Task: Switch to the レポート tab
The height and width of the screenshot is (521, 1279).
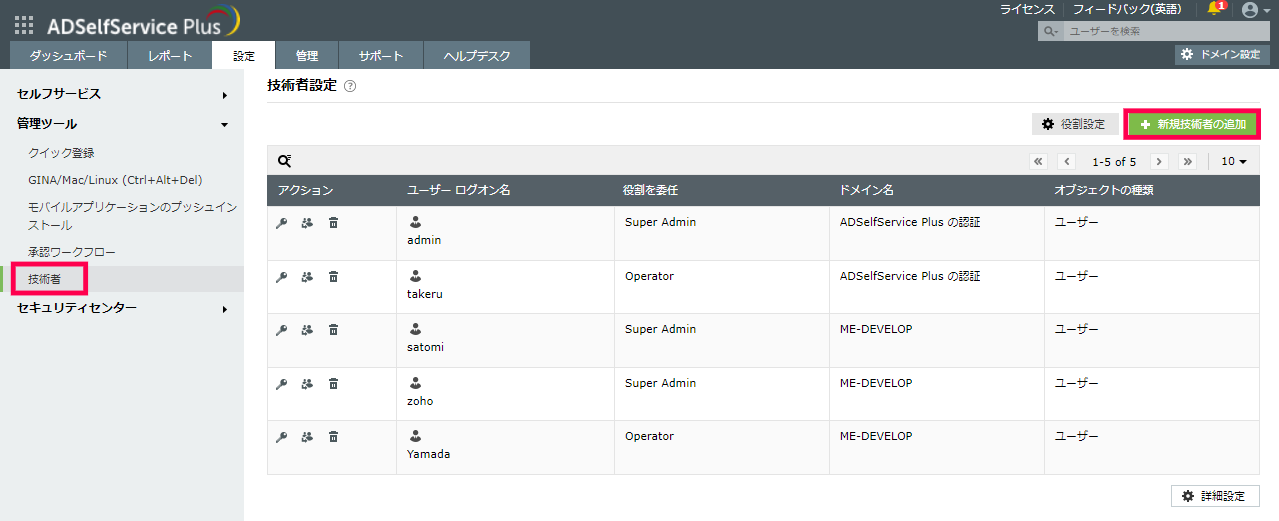Action: (168, 56)
